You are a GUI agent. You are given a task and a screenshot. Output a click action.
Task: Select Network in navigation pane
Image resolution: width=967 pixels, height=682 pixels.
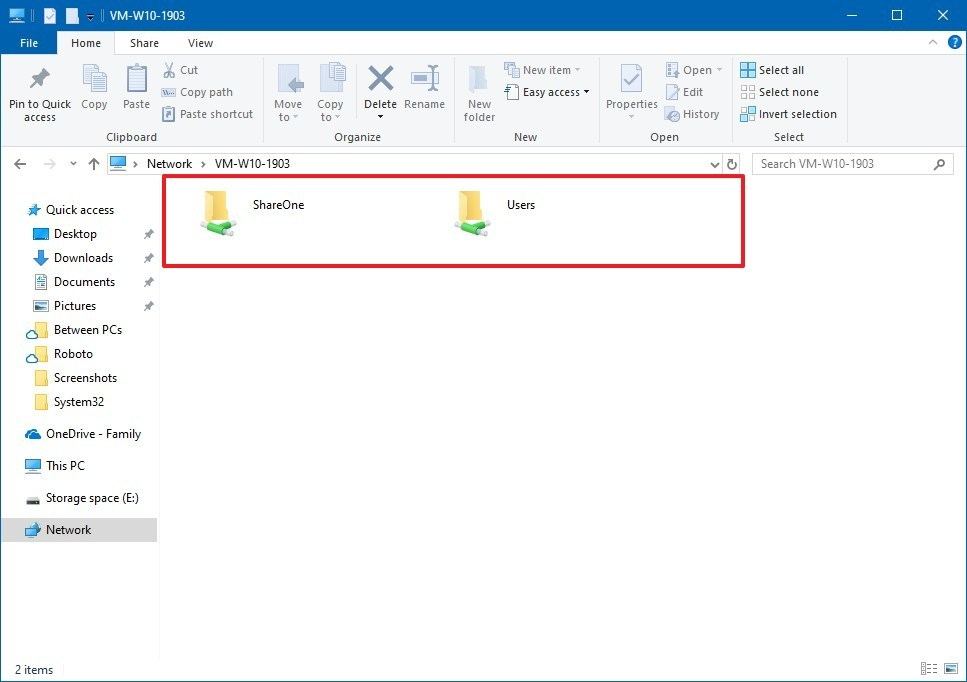[79, 530]
